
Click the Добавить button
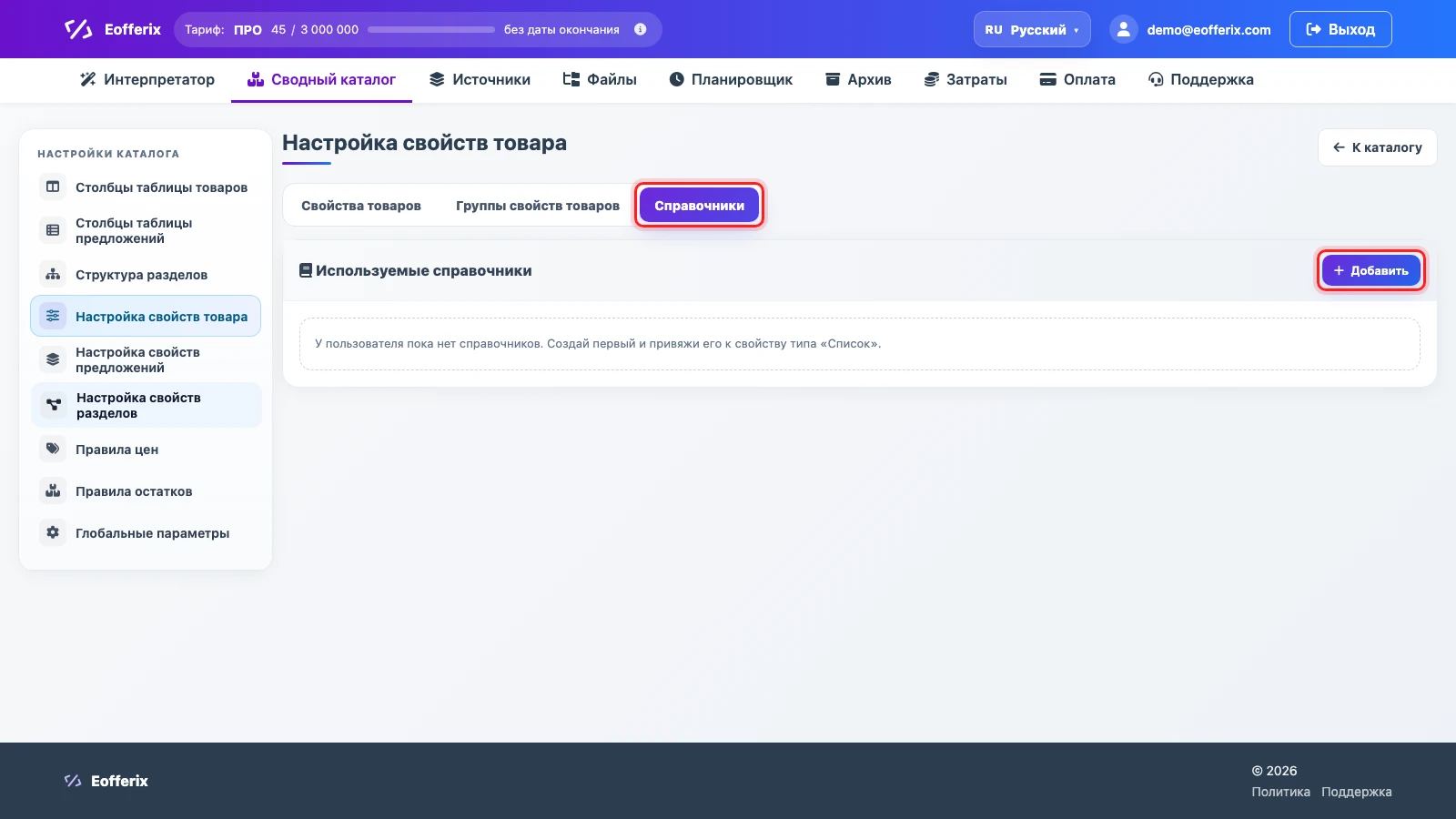pyautogui.click(x=1370, y=270)
